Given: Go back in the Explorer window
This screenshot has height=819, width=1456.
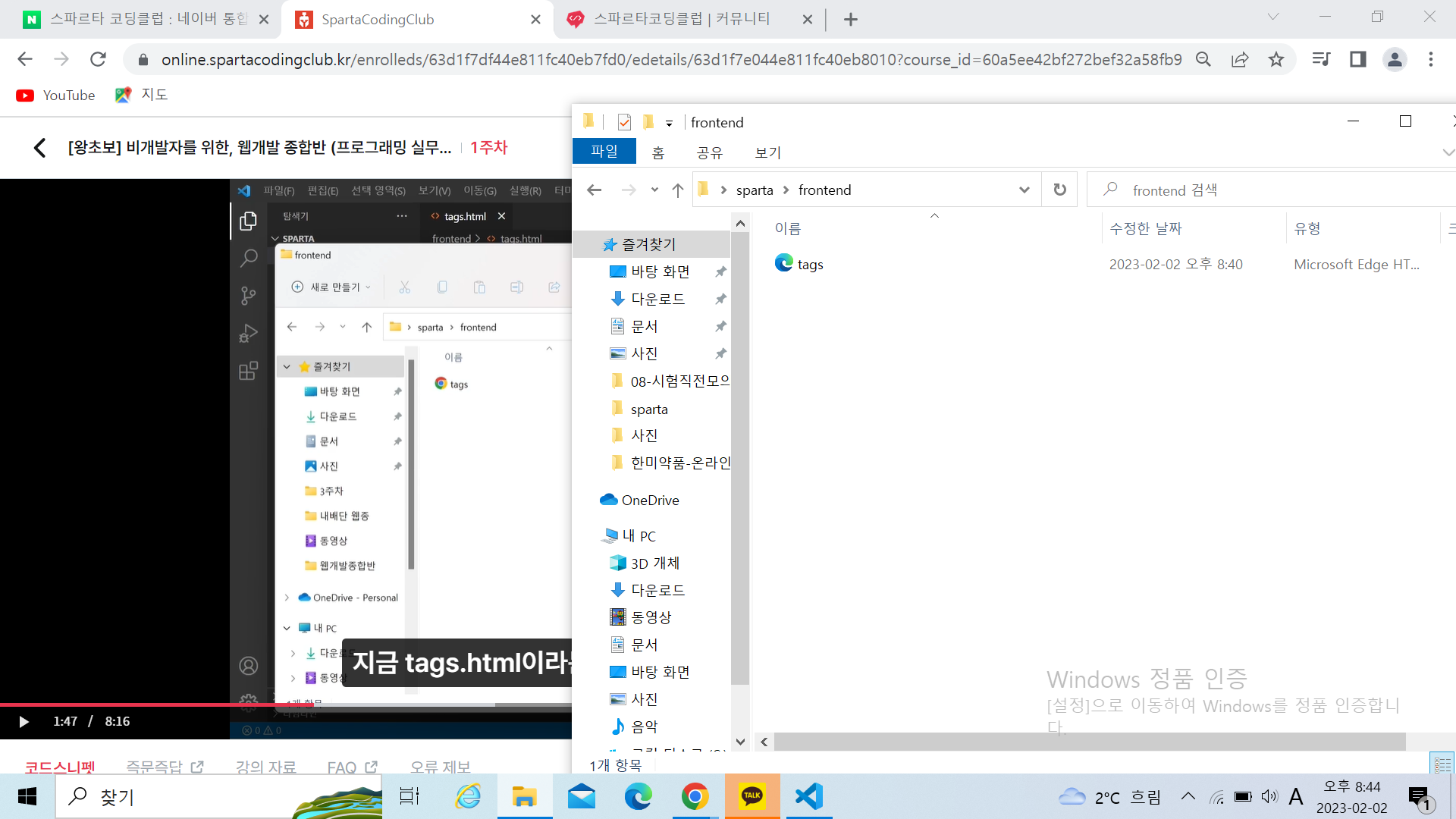Looking at the screenshot, I should [x=595, y=190].
